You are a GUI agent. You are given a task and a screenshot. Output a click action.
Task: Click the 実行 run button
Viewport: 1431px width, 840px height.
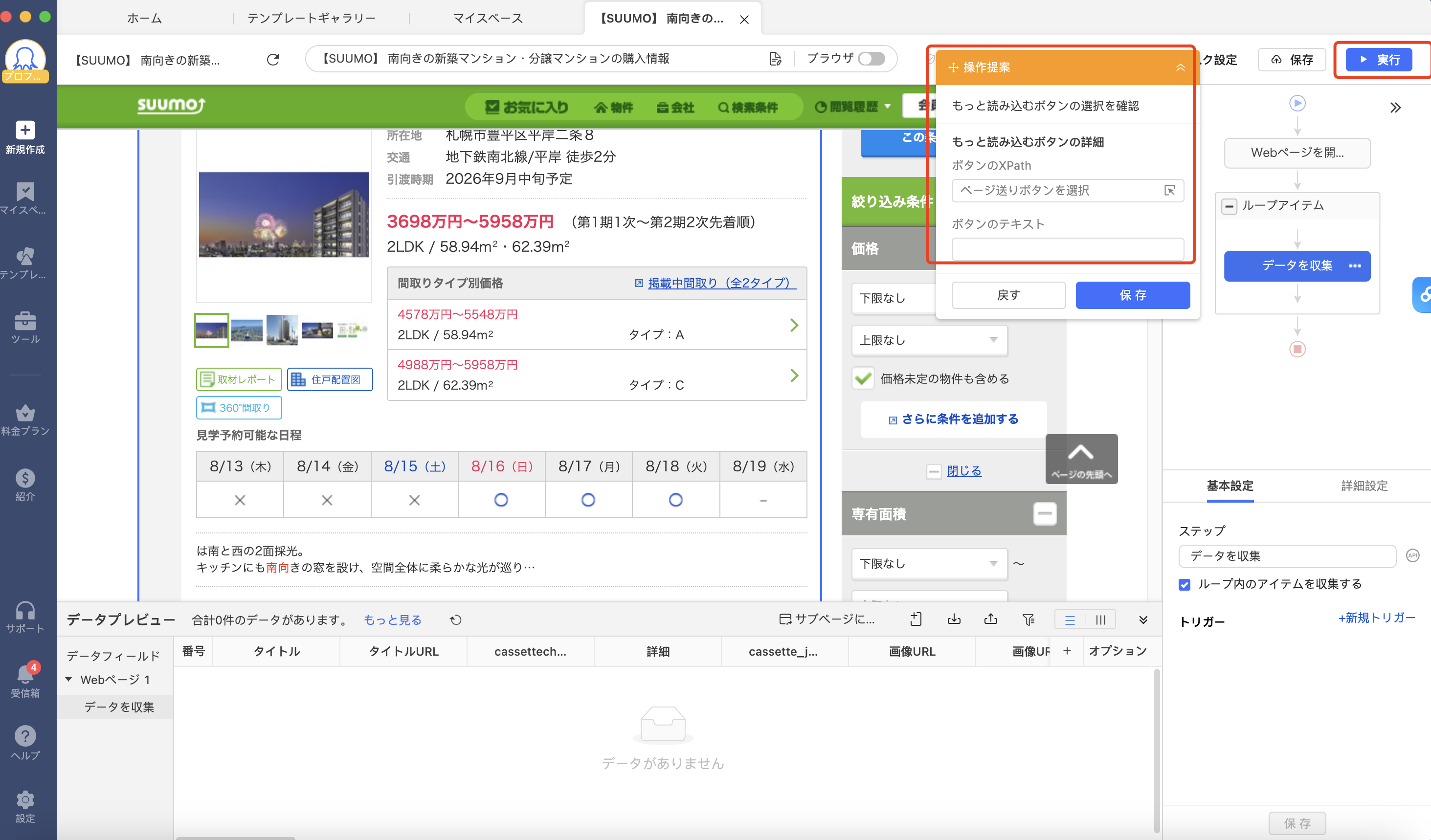1379,60
